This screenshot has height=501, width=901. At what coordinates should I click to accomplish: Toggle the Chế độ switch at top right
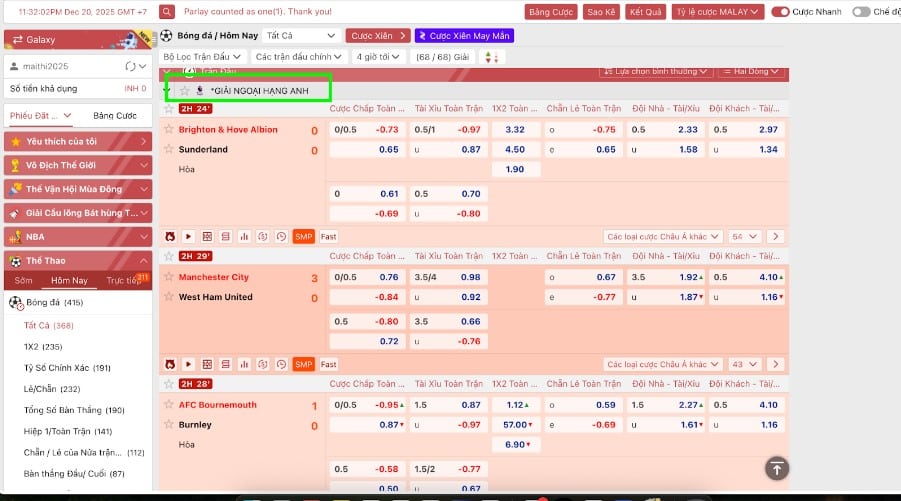(x=861, y=11)
